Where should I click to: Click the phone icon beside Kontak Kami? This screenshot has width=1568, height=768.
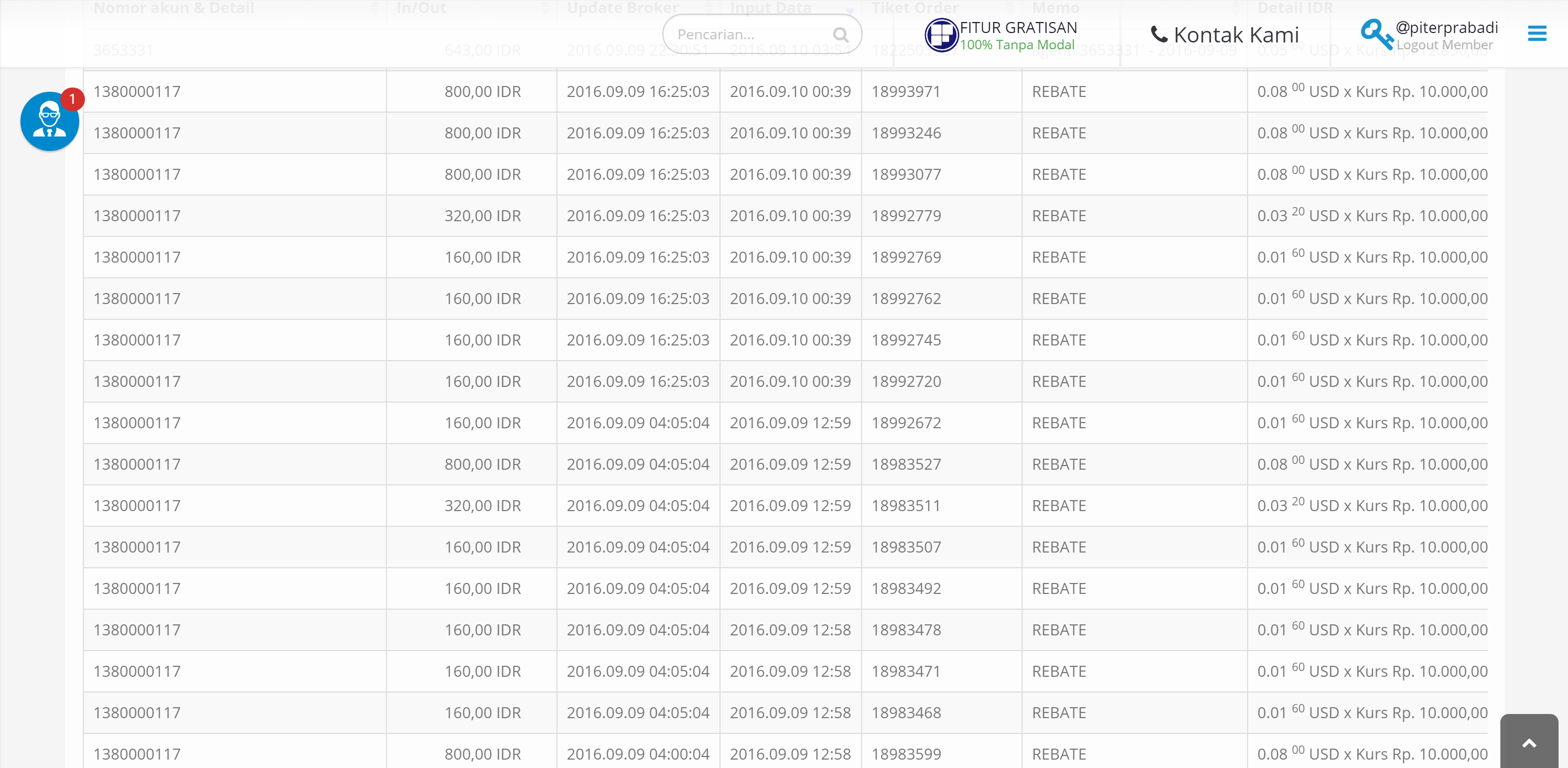point(1158,35)
